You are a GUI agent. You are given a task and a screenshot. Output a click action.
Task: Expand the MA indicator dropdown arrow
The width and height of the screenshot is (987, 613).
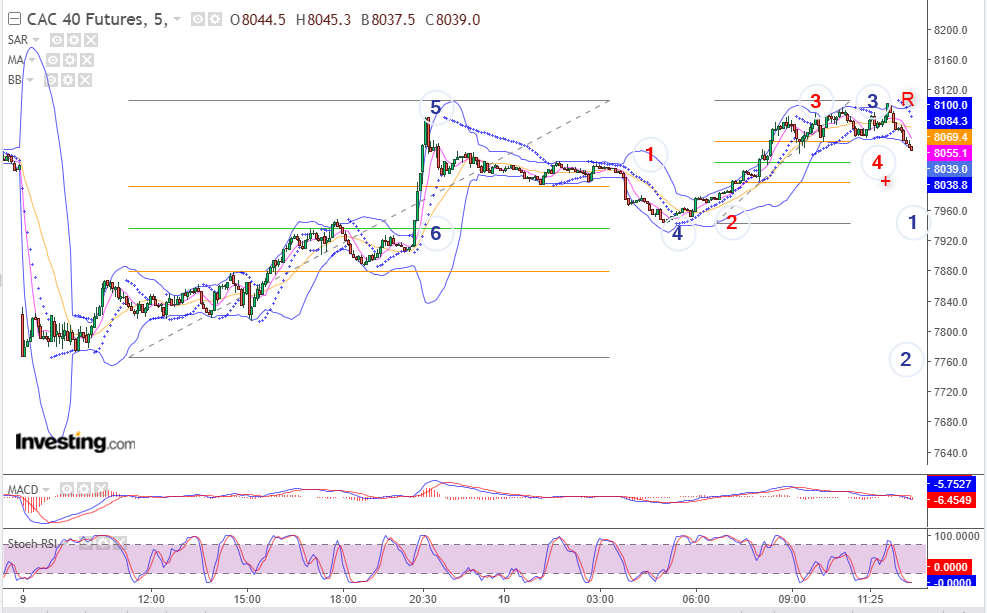pyautogui.click(x=32, y=60)
